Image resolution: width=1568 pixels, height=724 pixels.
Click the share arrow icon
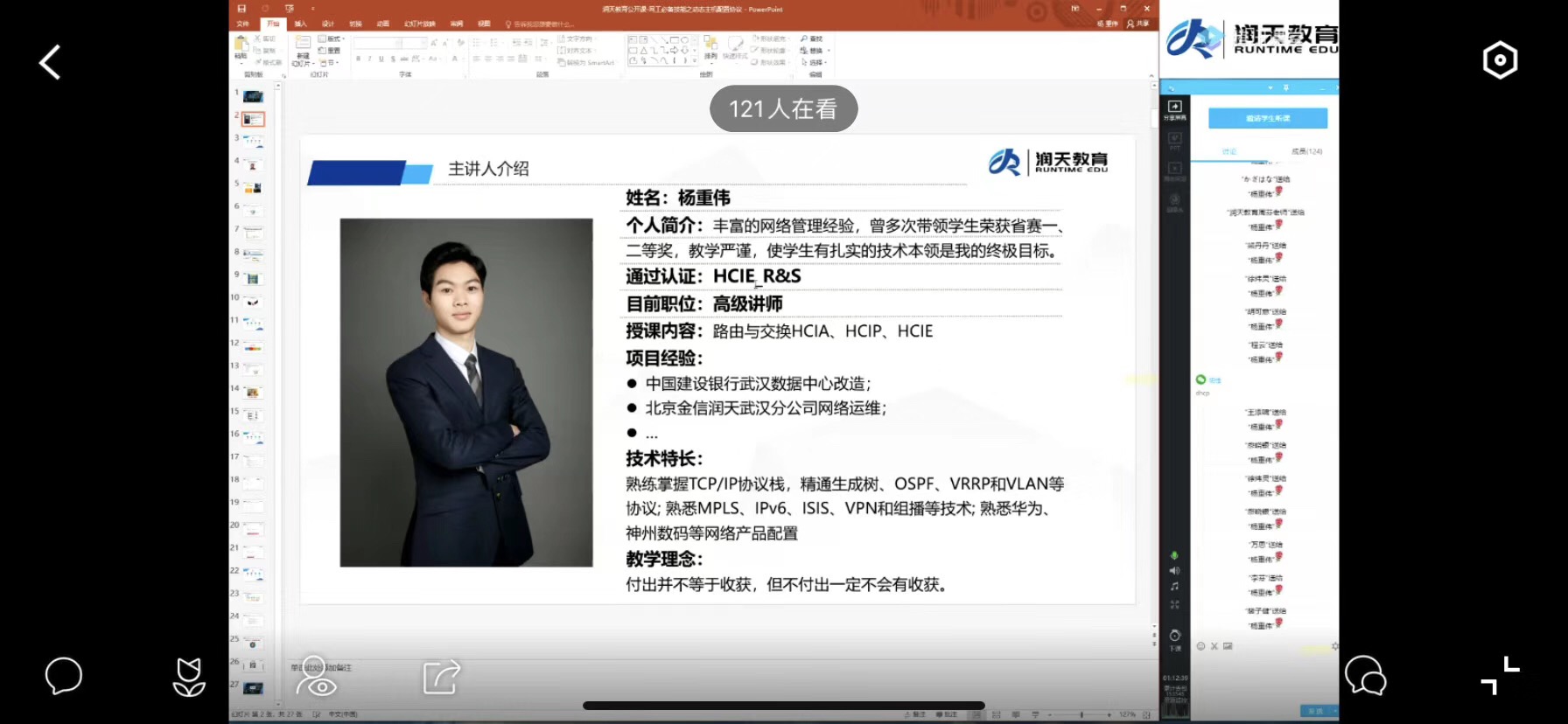tap(442, 677)
